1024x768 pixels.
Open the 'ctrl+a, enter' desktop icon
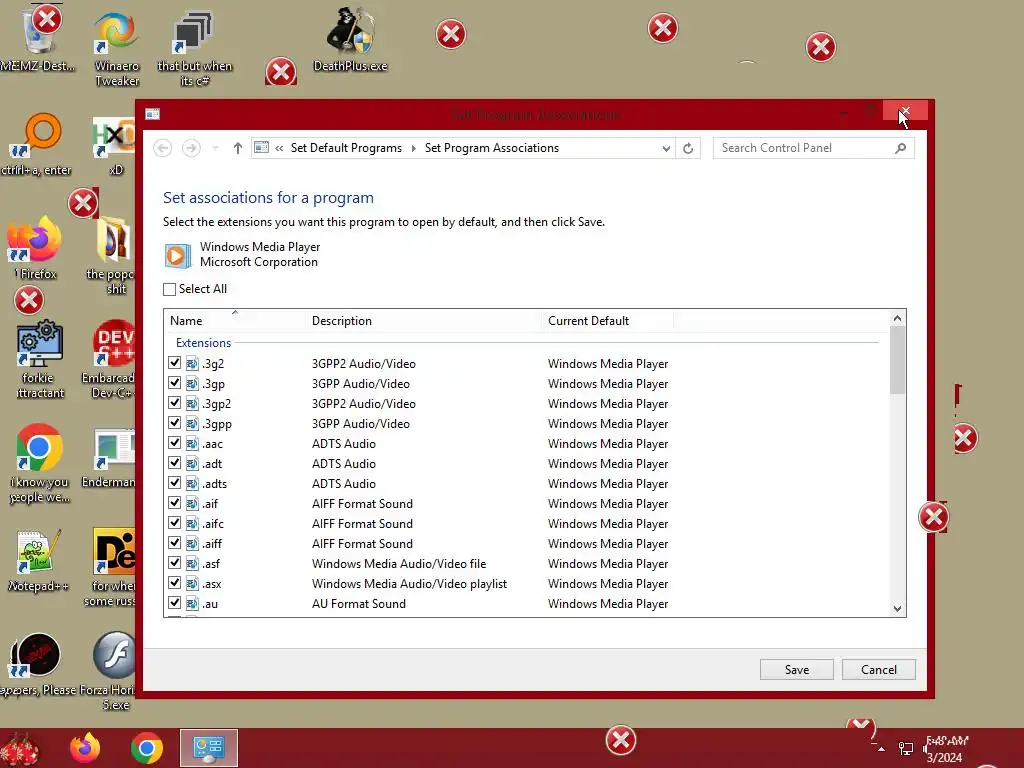click(37, 145)
